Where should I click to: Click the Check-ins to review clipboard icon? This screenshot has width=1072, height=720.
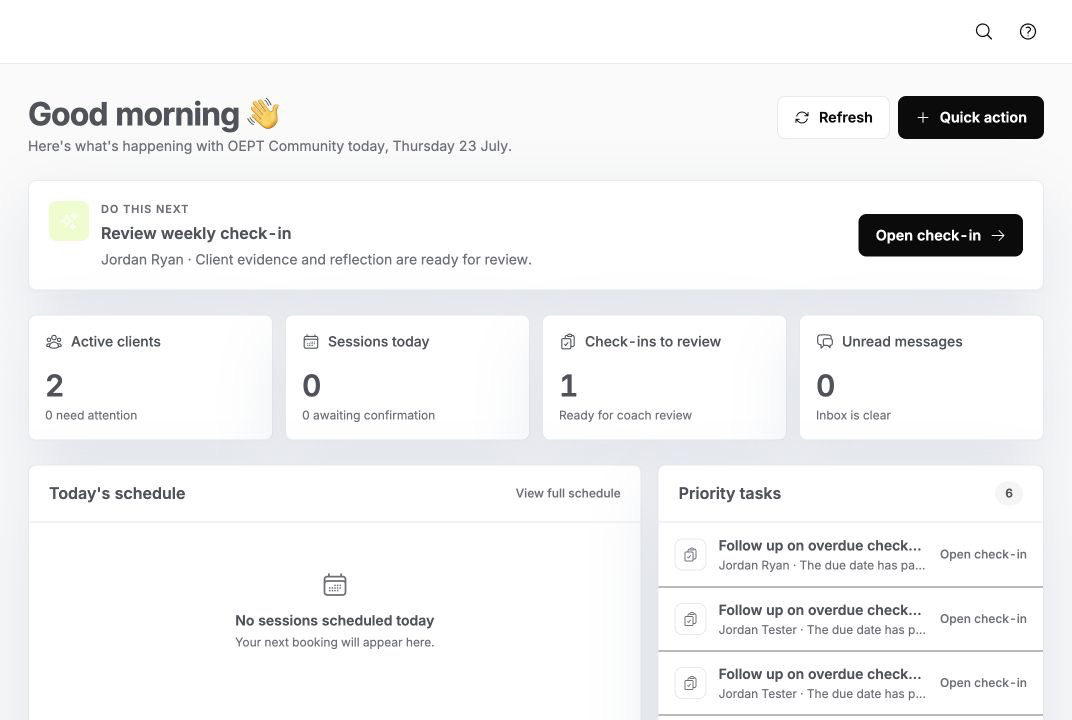pos(567,342)
